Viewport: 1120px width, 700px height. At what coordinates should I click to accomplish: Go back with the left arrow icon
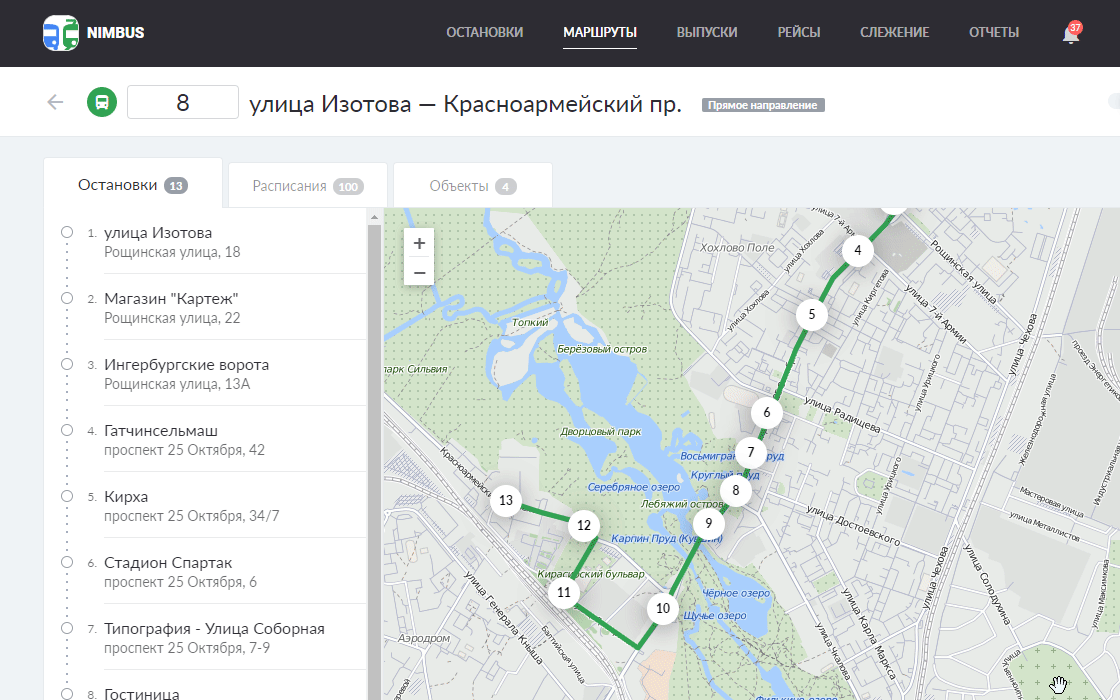pyautogui.click(x=55, y=102)
